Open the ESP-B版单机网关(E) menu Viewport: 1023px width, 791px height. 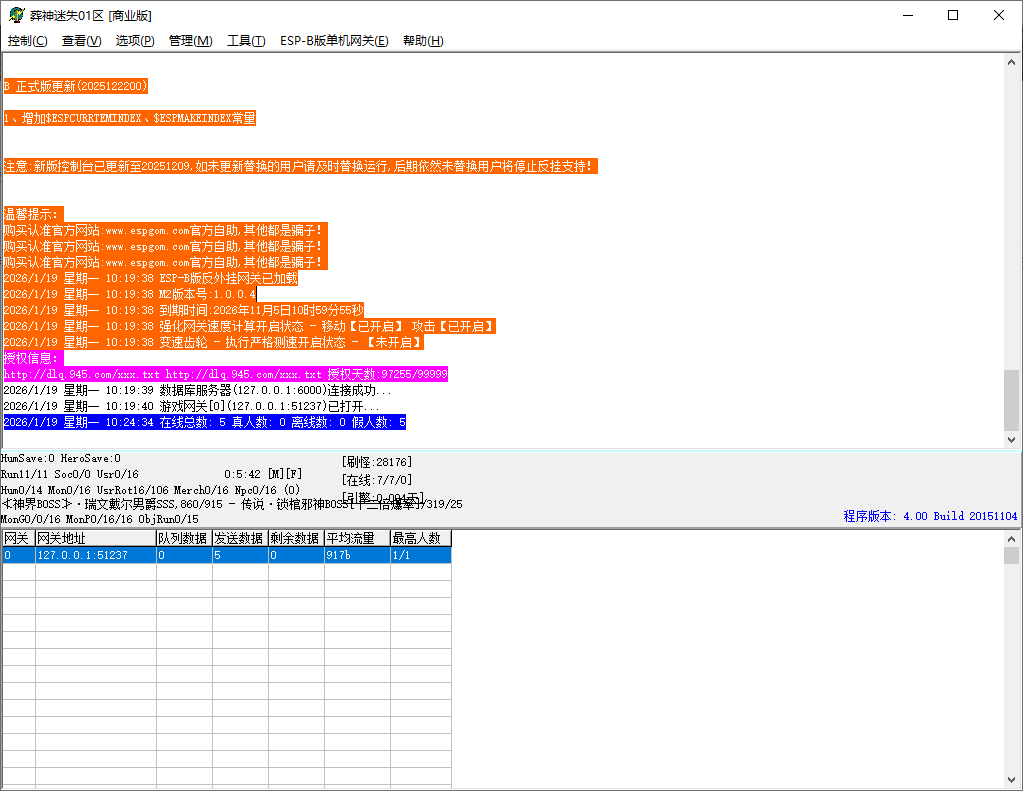click(x=333, y=41)
